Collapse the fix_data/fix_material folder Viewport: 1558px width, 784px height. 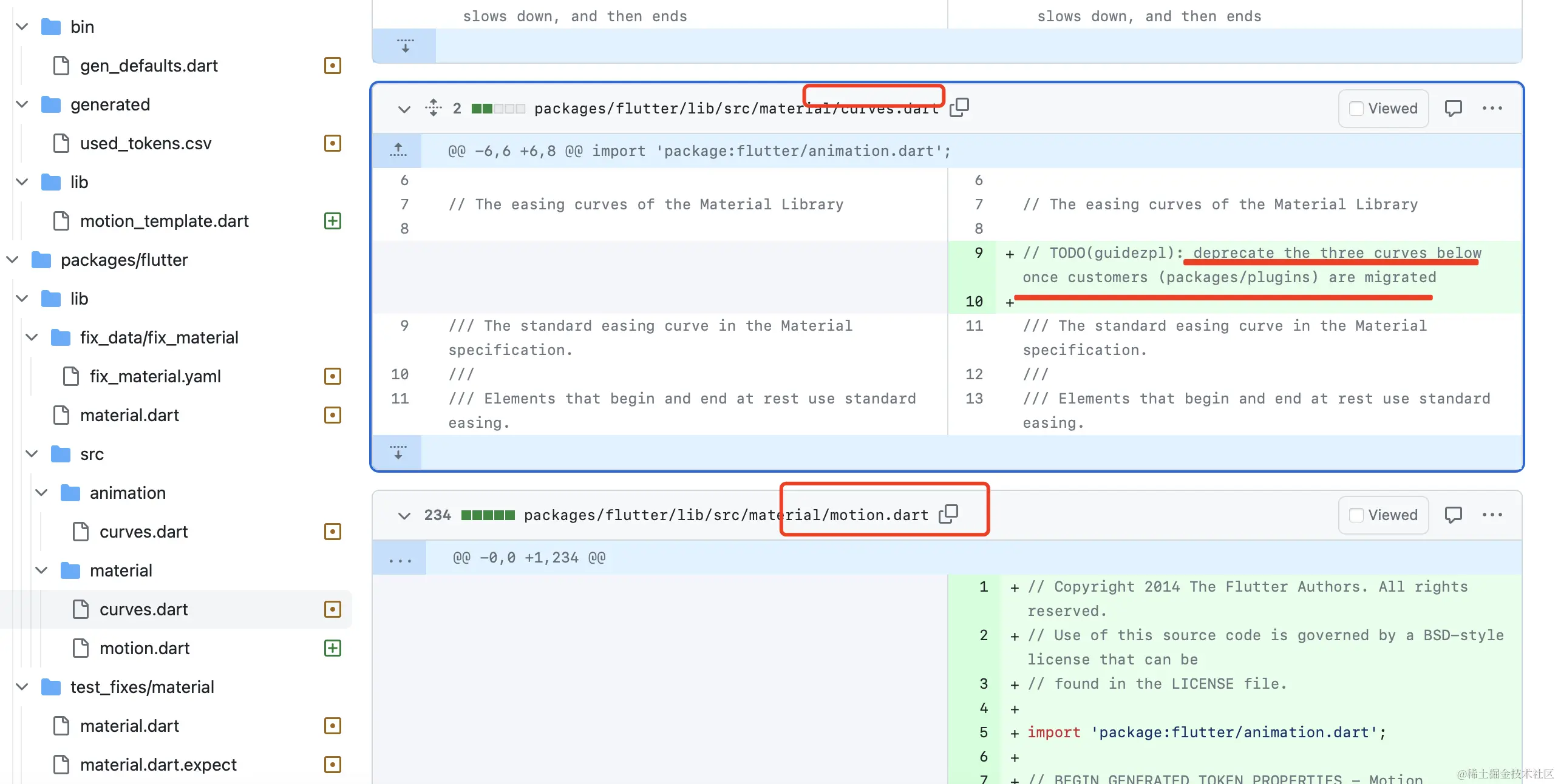[x=32, y=337]
